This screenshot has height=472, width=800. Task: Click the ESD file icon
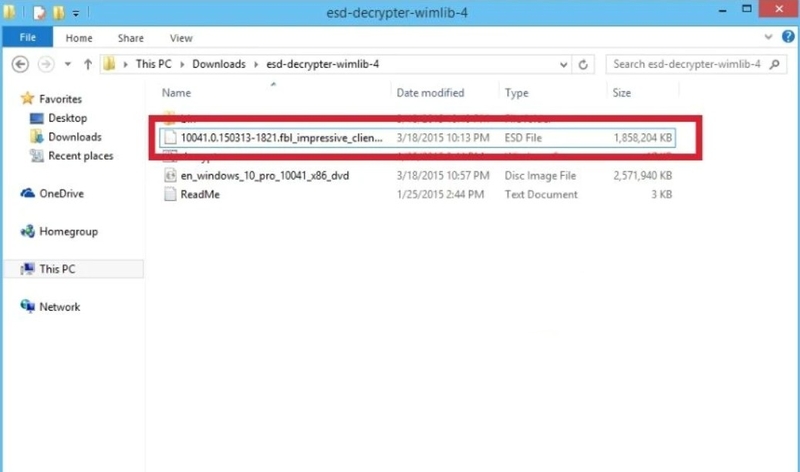(170, 138)
